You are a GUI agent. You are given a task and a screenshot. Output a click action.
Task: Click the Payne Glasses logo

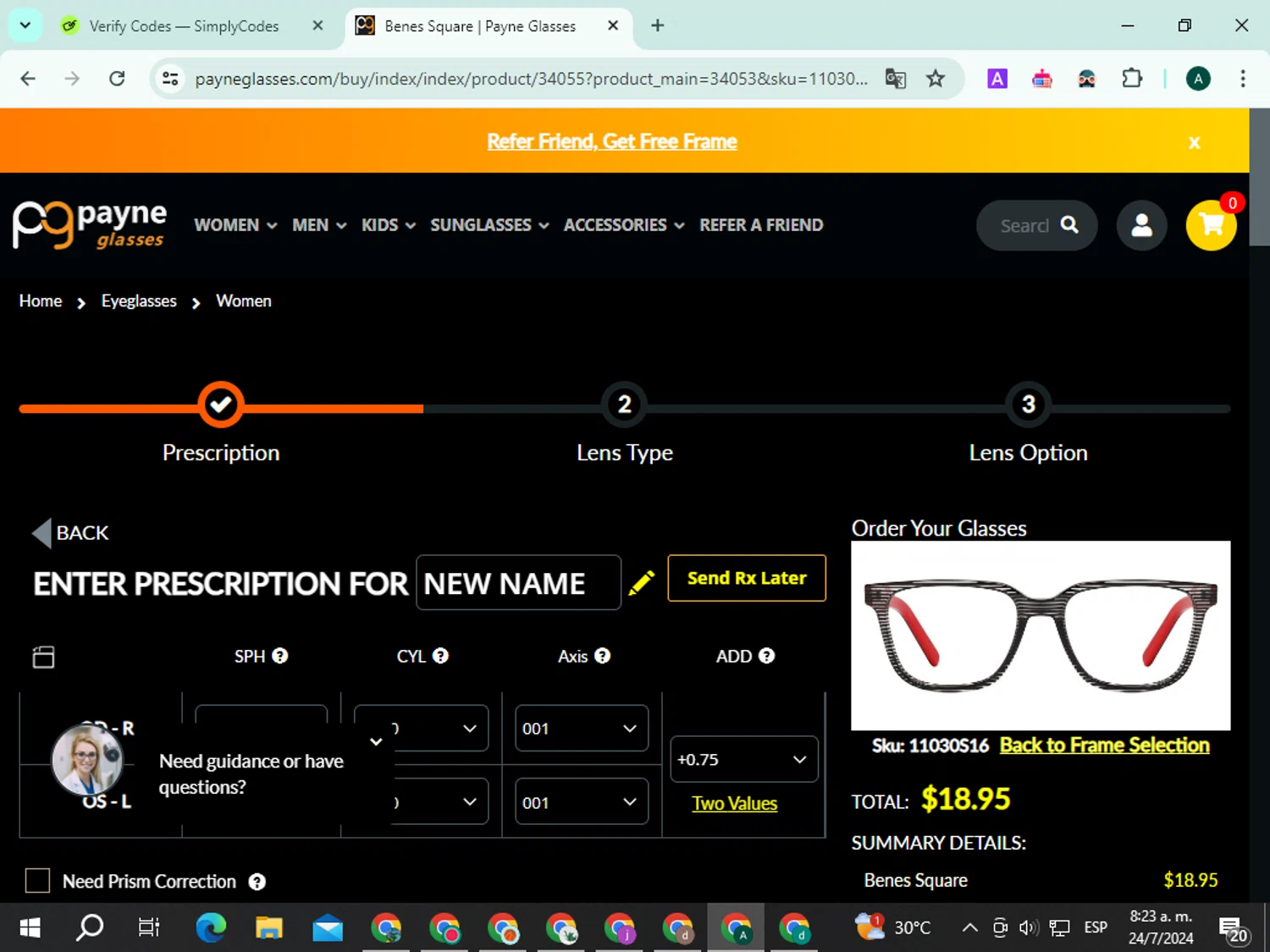tap(89, 225)
